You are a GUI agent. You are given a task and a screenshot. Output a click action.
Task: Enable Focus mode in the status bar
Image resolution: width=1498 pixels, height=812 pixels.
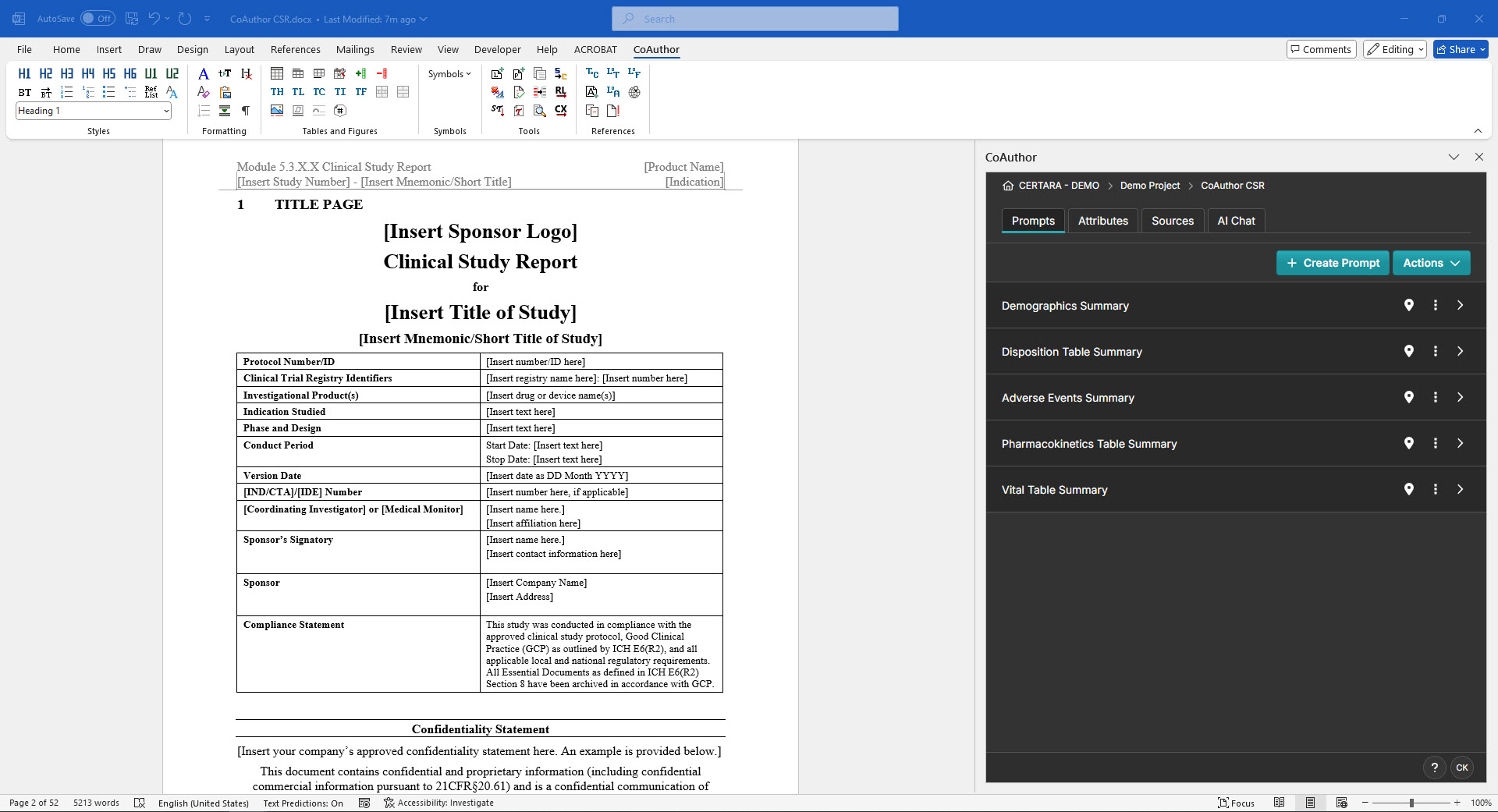[x=1237, y=803]
